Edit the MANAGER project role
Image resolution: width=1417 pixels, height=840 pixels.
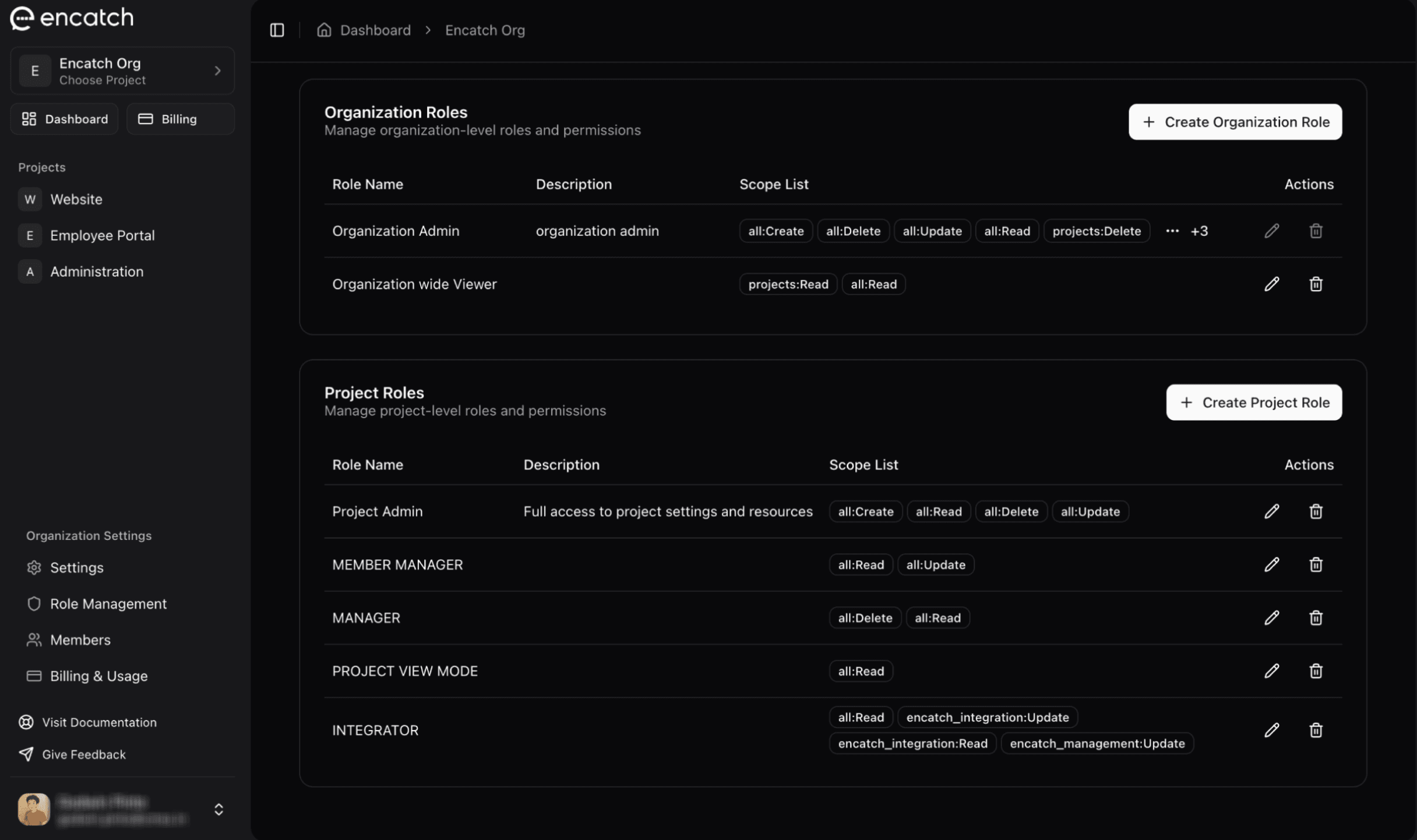(x=1271, y=617)
